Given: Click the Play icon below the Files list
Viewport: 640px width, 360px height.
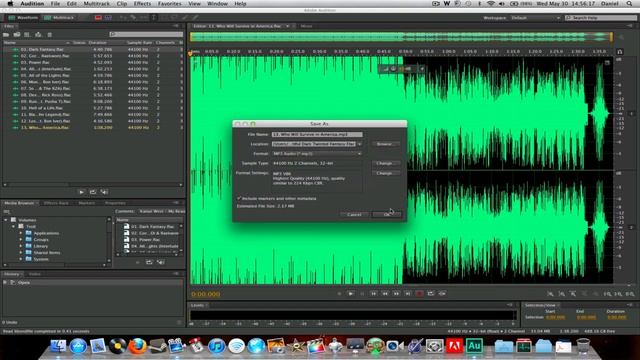Looking at the screenshot, I should [81, 192].
